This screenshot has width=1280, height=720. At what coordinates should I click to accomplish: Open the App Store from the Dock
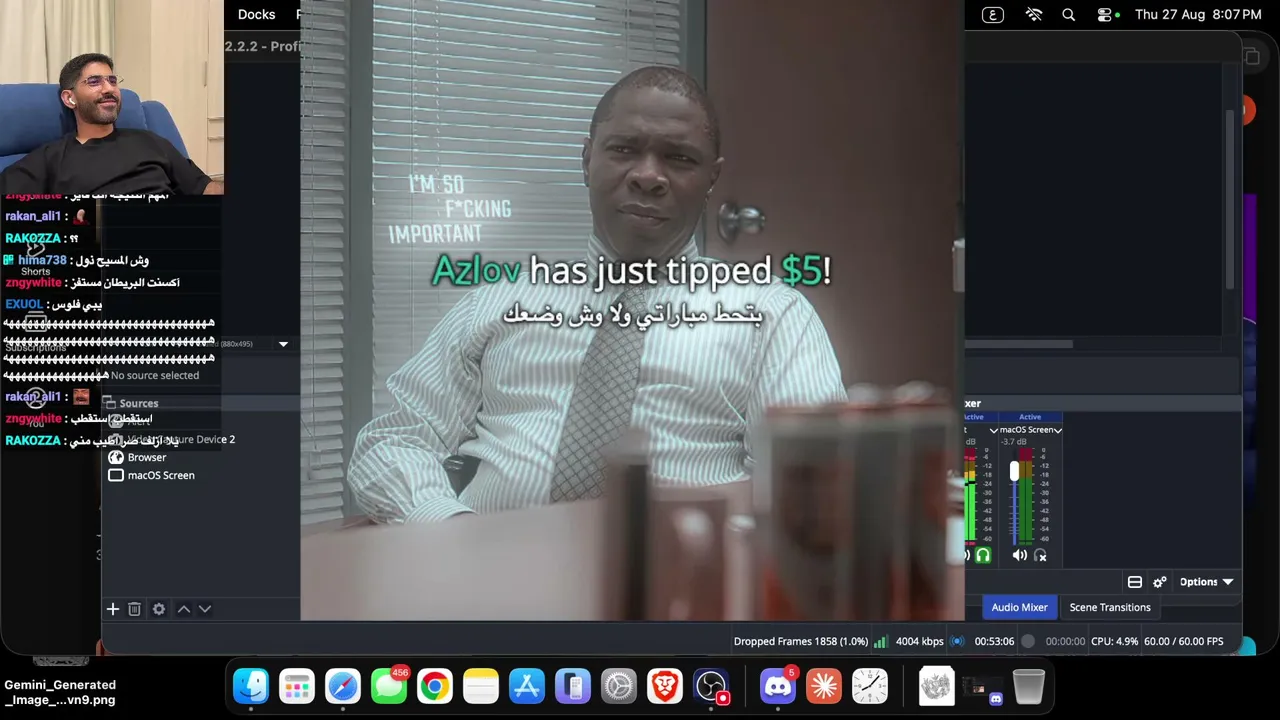coord(527,686)
